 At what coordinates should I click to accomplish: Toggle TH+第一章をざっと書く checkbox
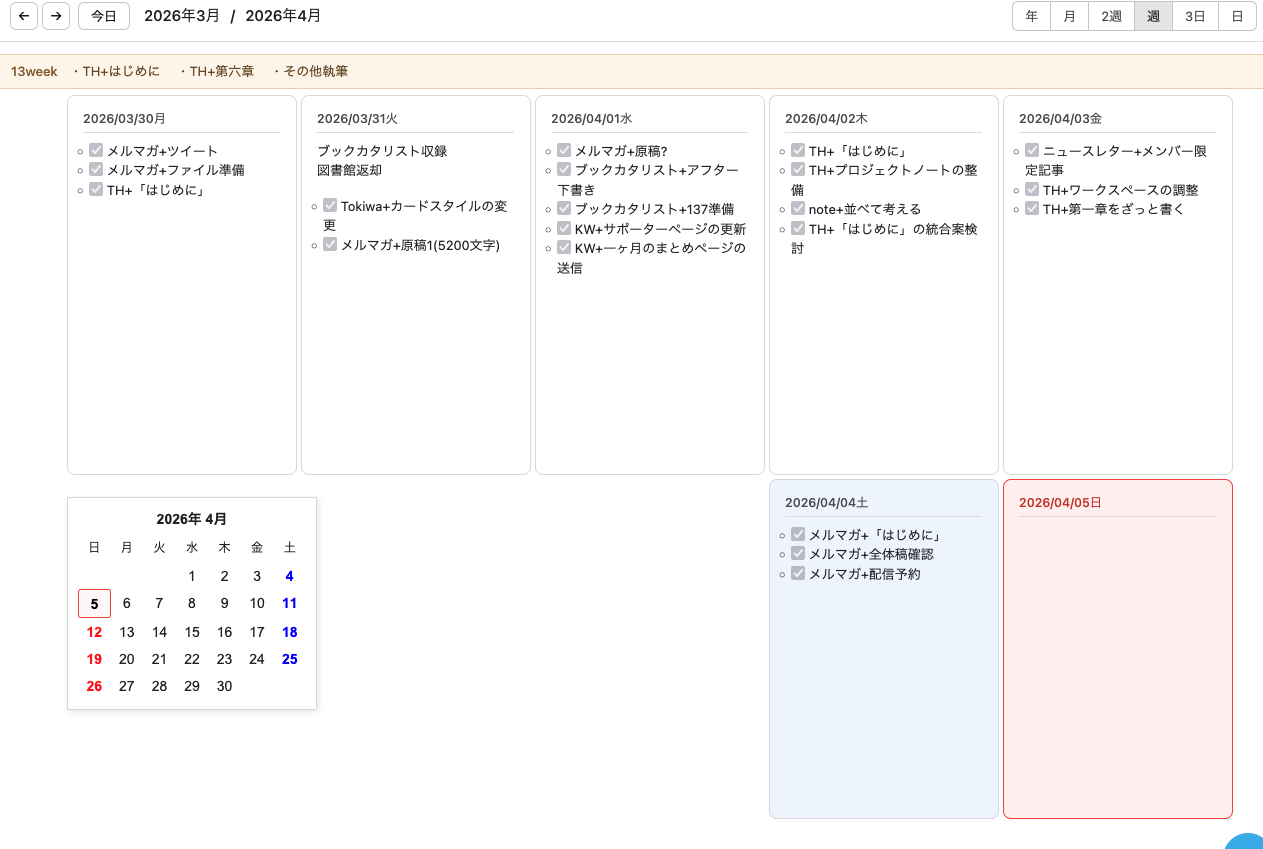pos(1032,208)
